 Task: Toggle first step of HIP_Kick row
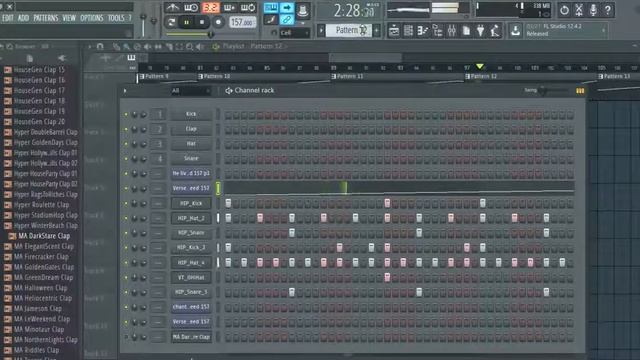click(228, 203)
